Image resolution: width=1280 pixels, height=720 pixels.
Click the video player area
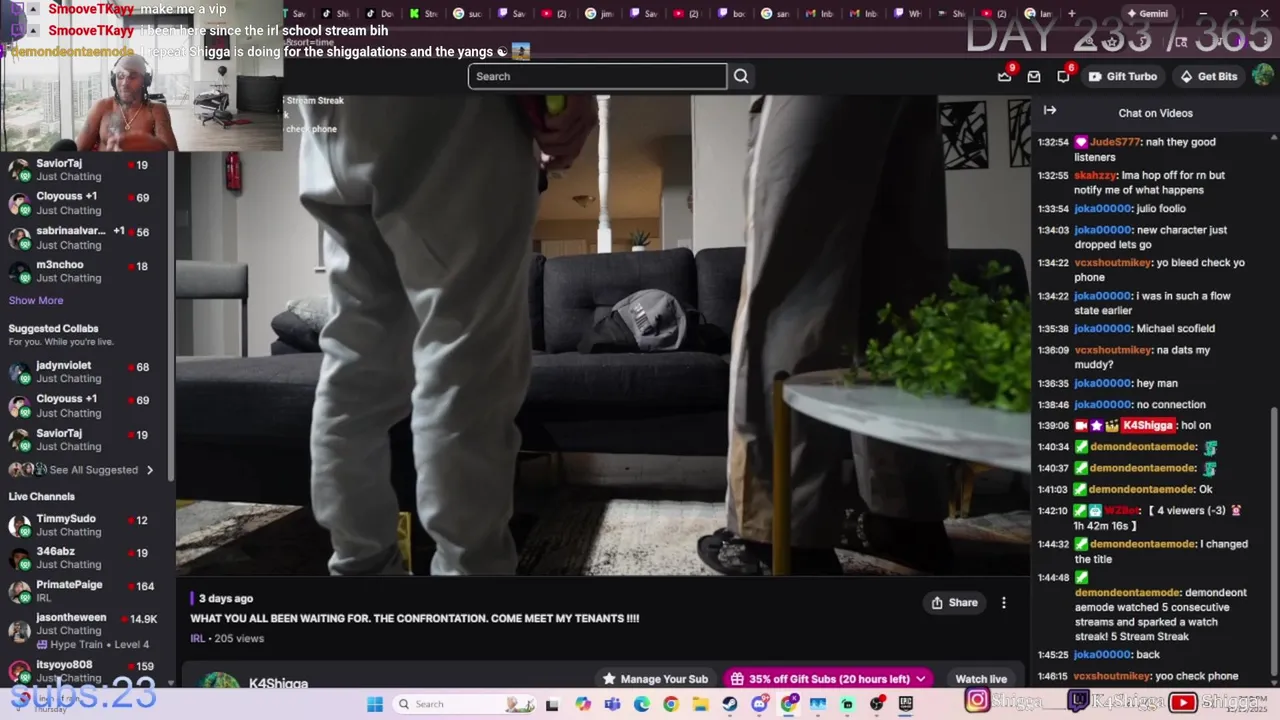pos(603,336)
